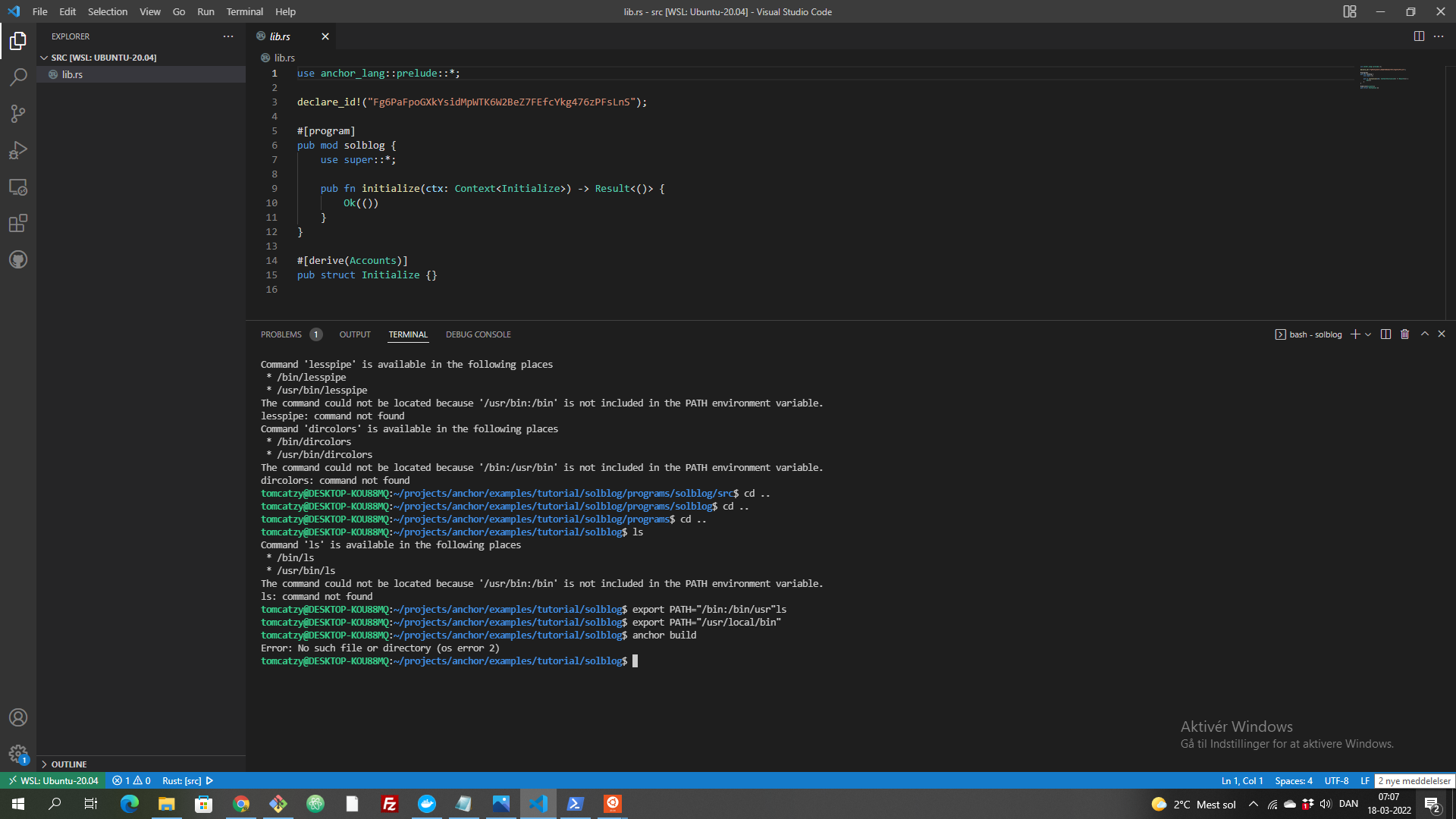
Task: Create a new terminal with the plus icon
Action: 1355,334
